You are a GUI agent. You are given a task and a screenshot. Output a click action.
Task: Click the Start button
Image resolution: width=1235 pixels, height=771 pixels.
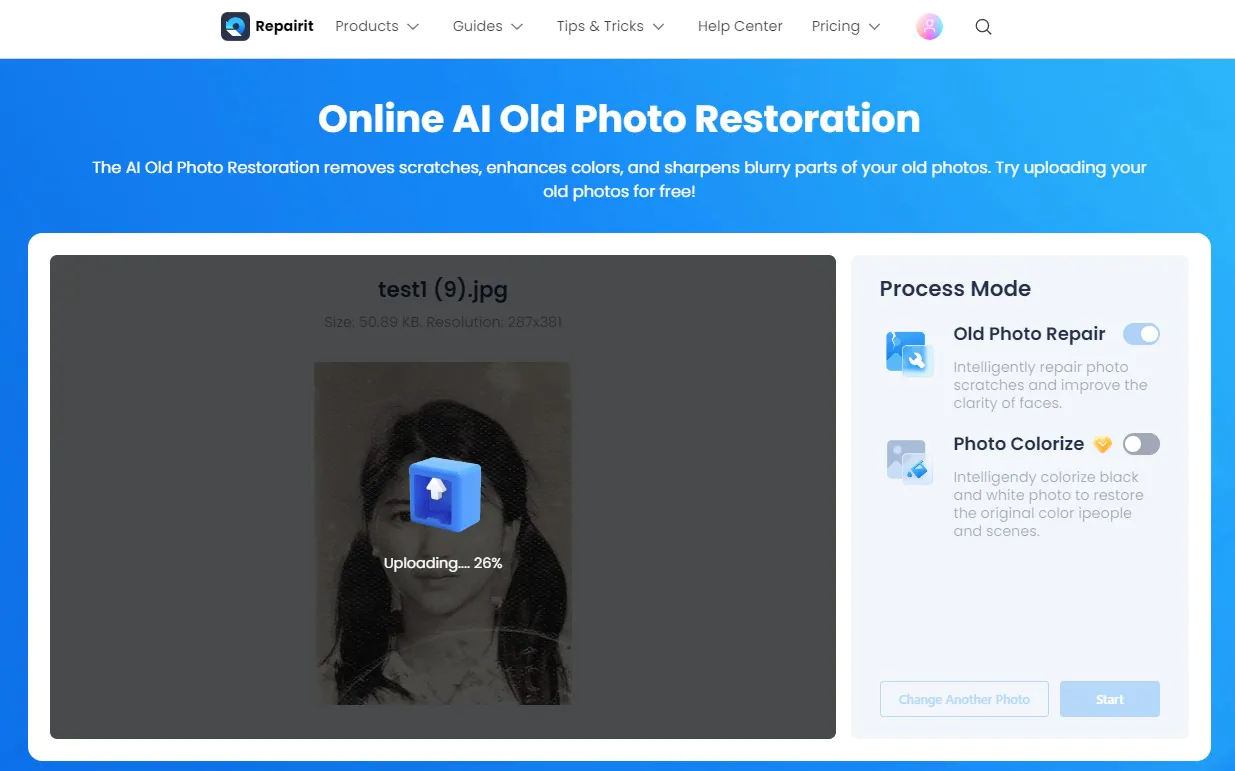[x=1110, y=699]
